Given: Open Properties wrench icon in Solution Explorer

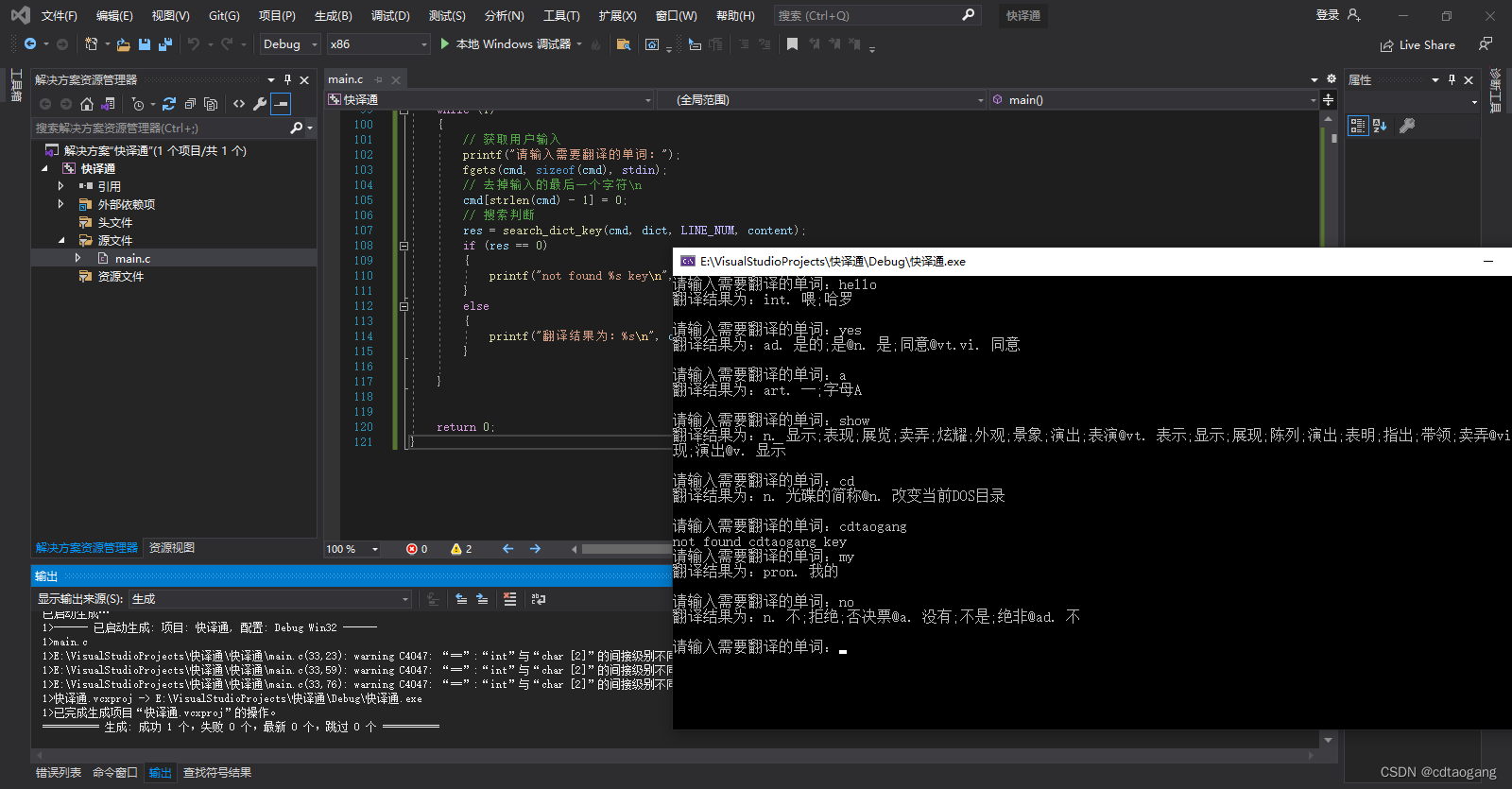Looking at the screenshot, I should (260, 104).
